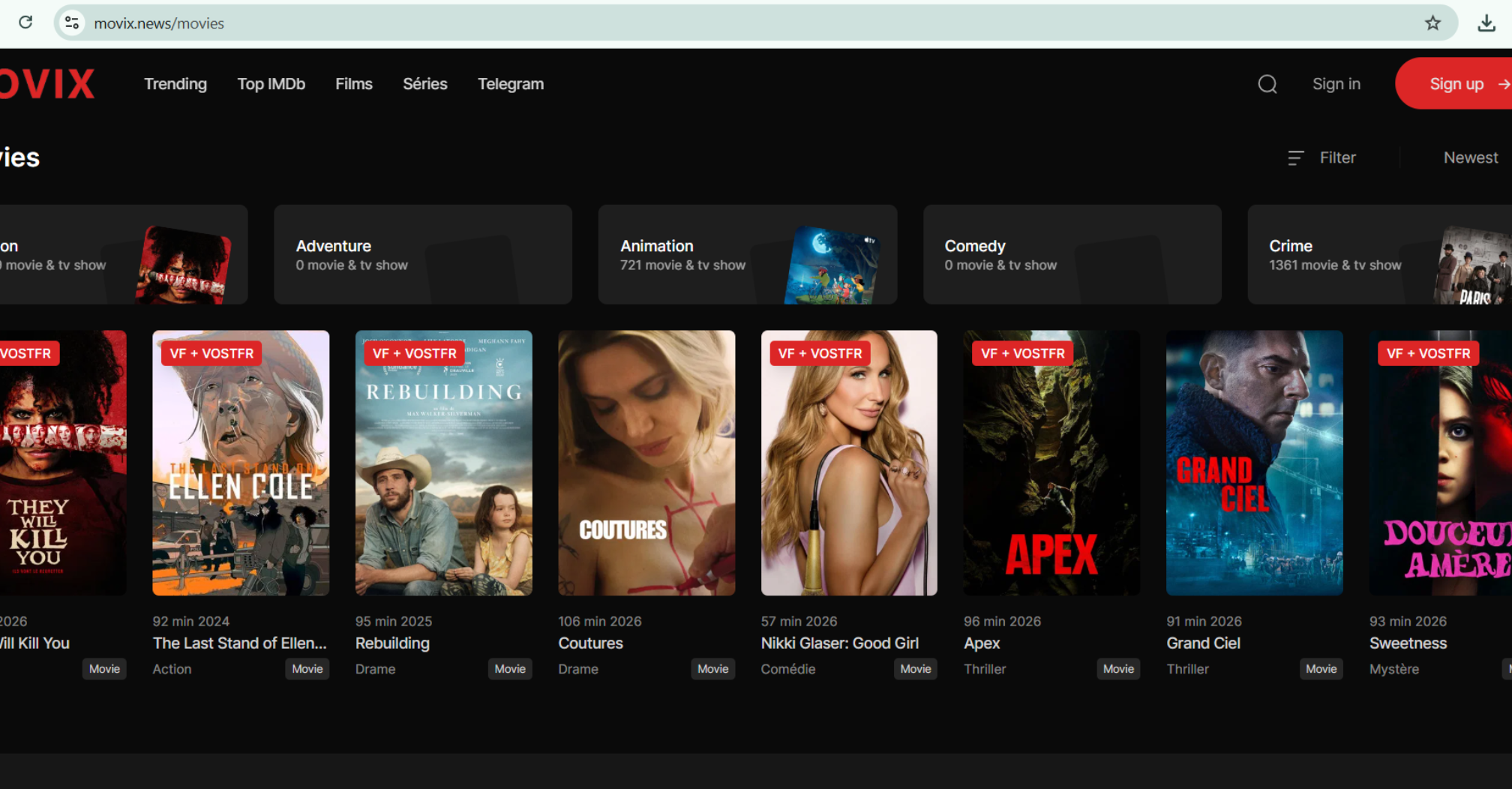1512x789 pixels.
Task: Open the Séries navigation link
Action: click(424, 84)
